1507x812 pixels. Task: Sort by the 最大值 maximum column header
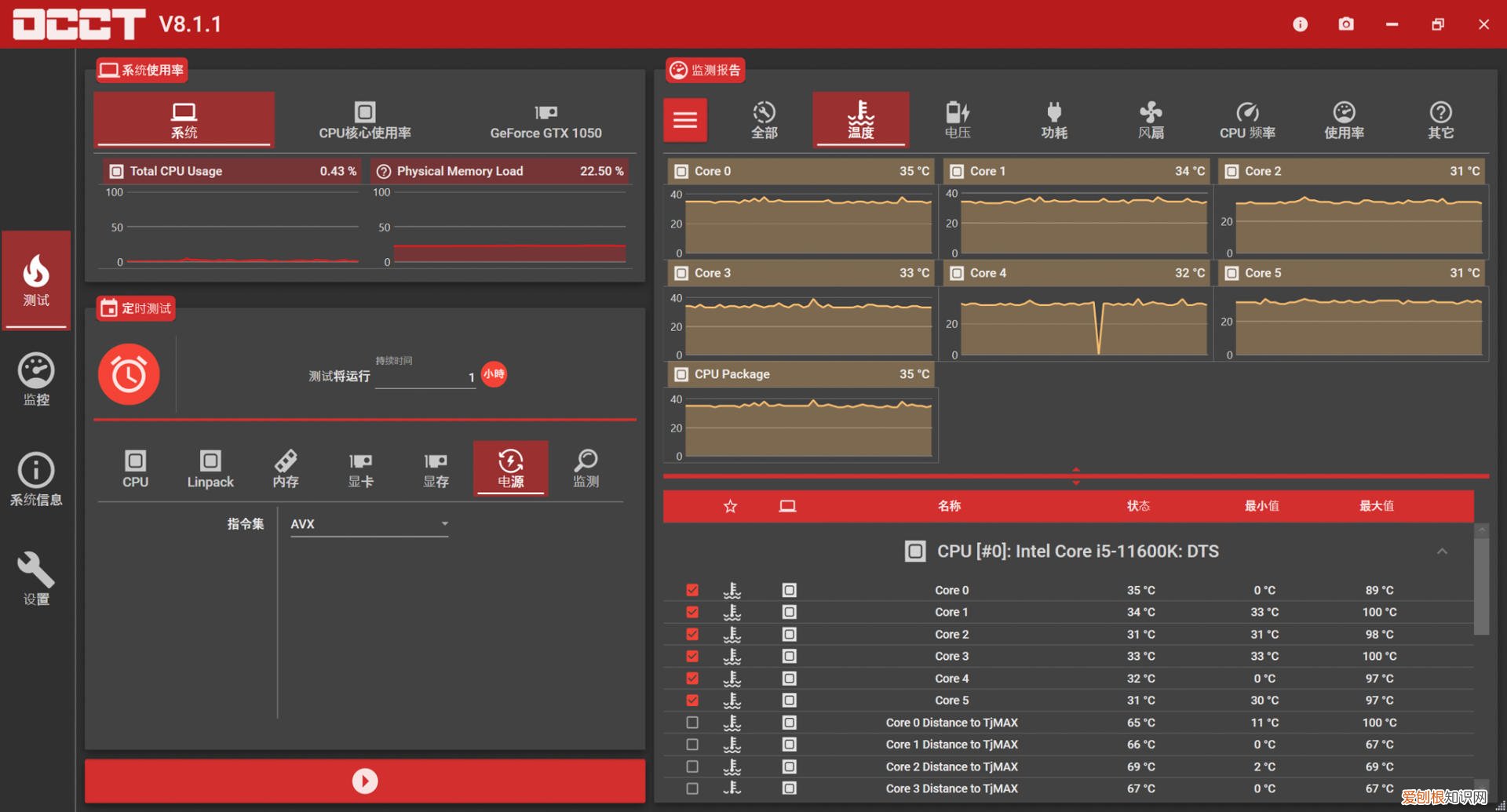coord(1377,506)
